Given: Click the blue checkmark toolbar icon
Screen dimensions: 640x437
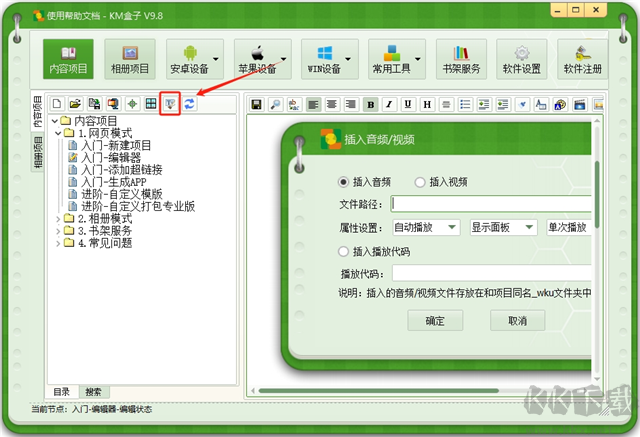Looking at the screenshot, I should coord(522,105).
